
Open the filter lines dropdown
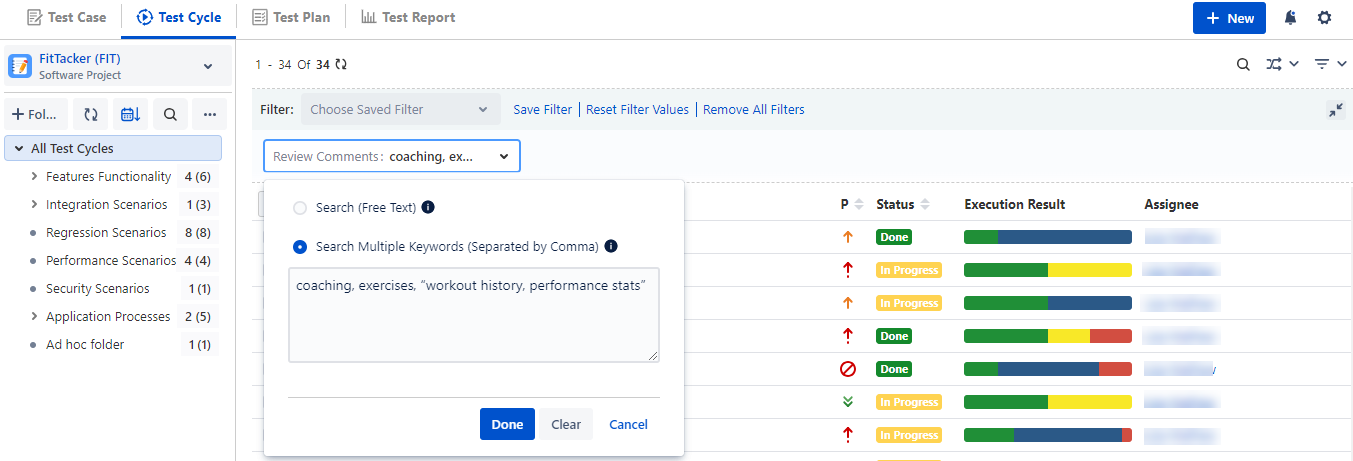(1331, 64)
